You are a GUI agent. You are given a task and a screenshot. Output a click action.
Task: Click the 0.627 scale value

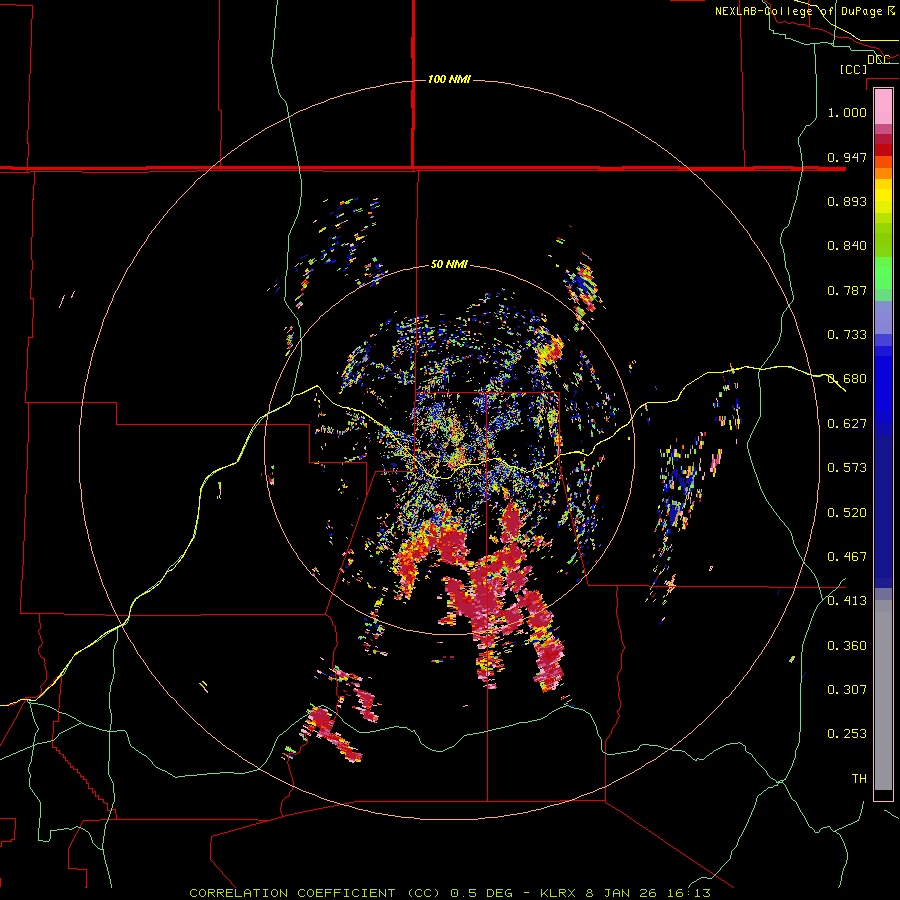[x=847, y=423]
